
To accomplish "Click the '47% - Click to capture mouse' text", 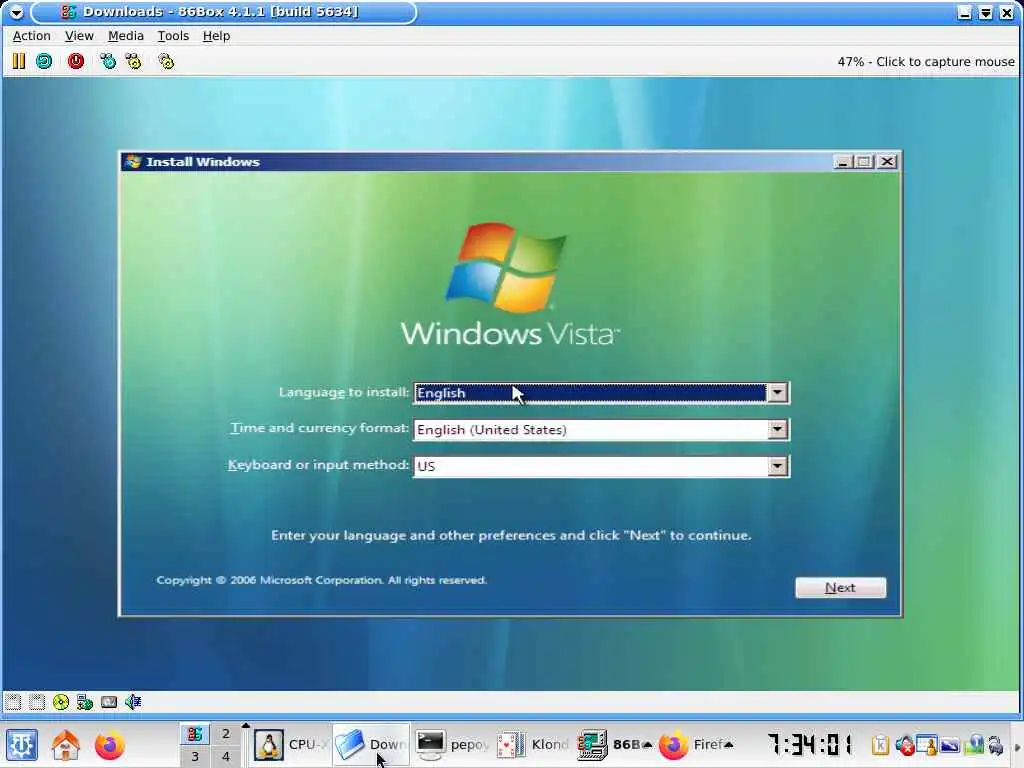I will point(926,61).
